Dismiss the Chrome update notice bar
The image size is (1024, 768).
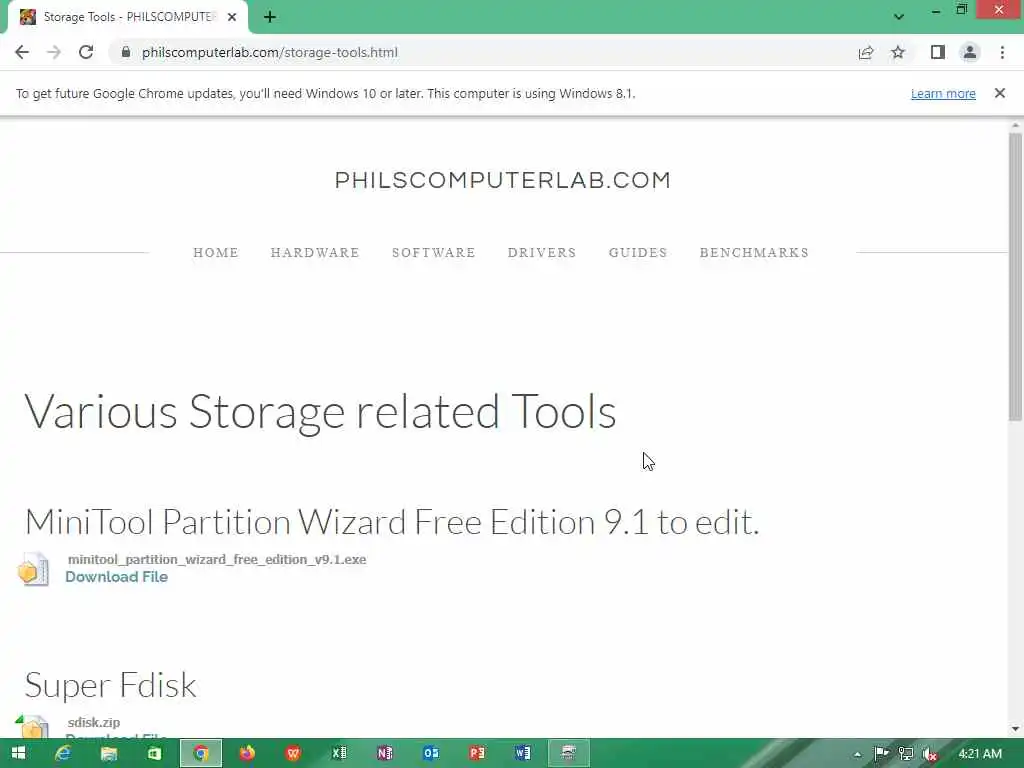(x=1000, y=93)
